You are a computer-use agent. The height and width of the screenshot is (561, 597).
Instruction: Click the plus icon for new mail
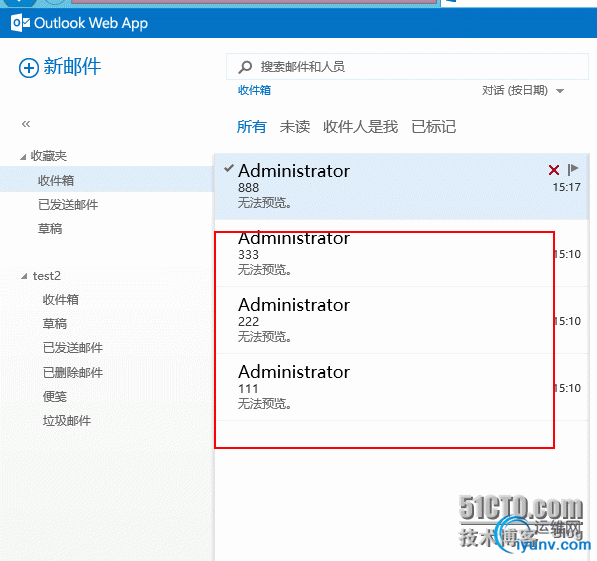[x=29, y=68]
